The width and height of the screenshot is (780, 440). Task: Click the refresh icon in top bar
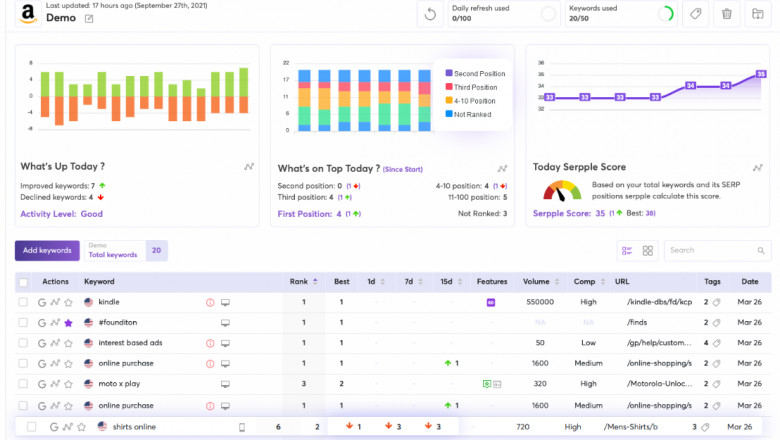(430, 14)
